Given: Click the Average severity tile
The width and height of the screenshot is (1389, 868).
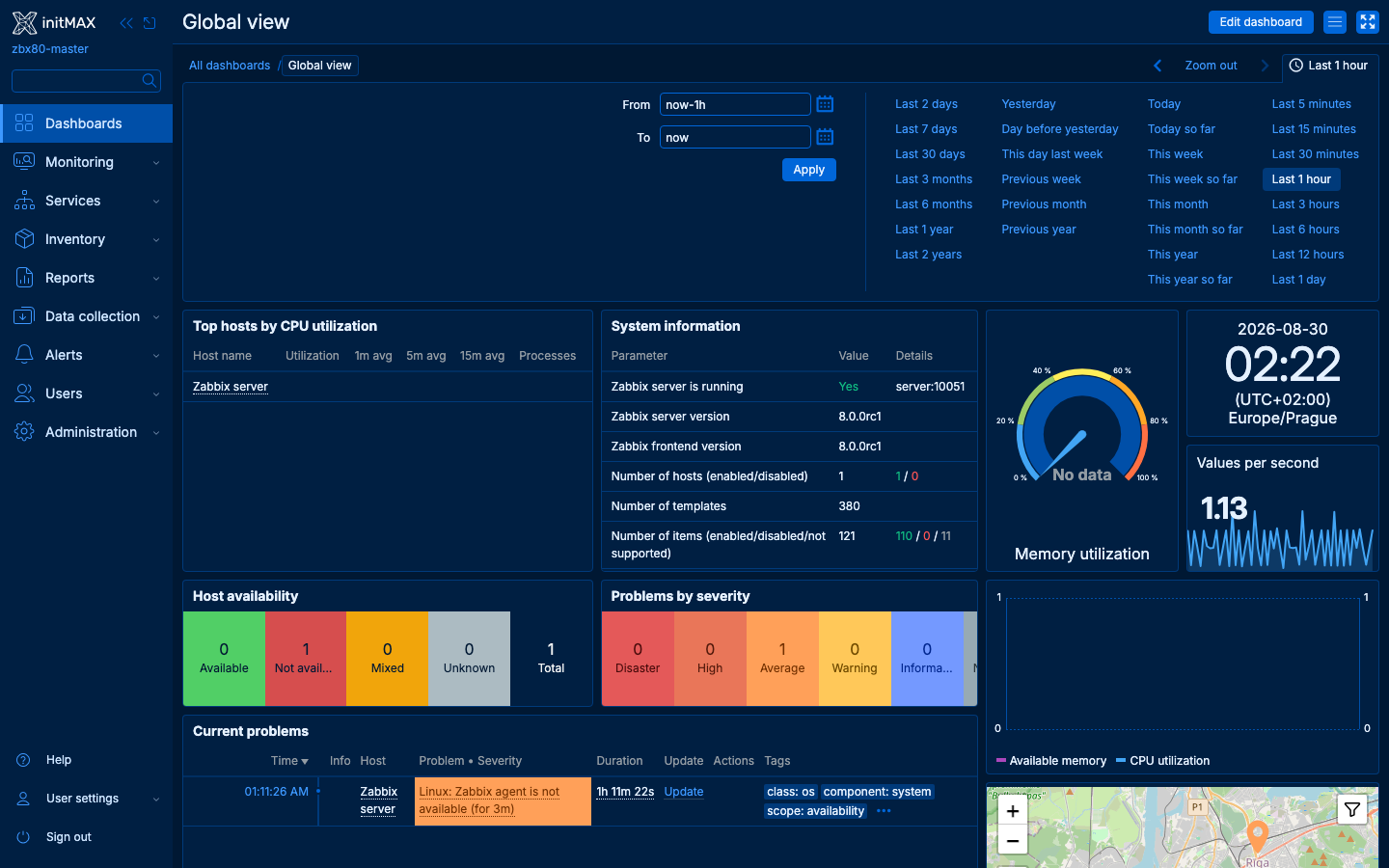Looking at the screenshot, I should (782, 659).
